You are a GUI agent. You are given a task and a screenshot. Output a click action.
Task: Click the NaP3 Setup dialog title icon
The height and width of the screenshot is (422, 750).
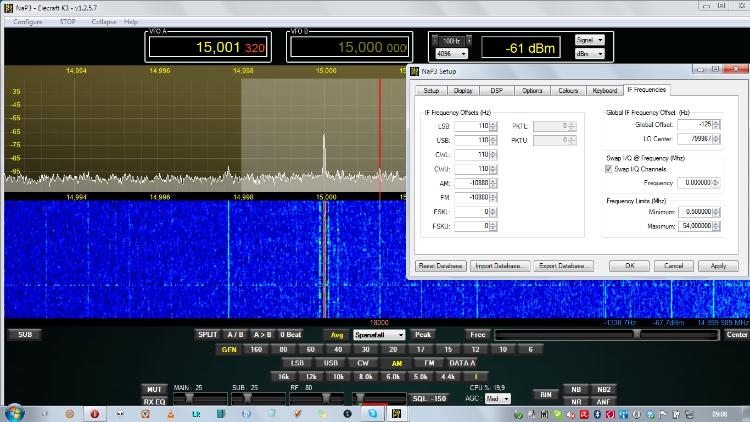412,73
